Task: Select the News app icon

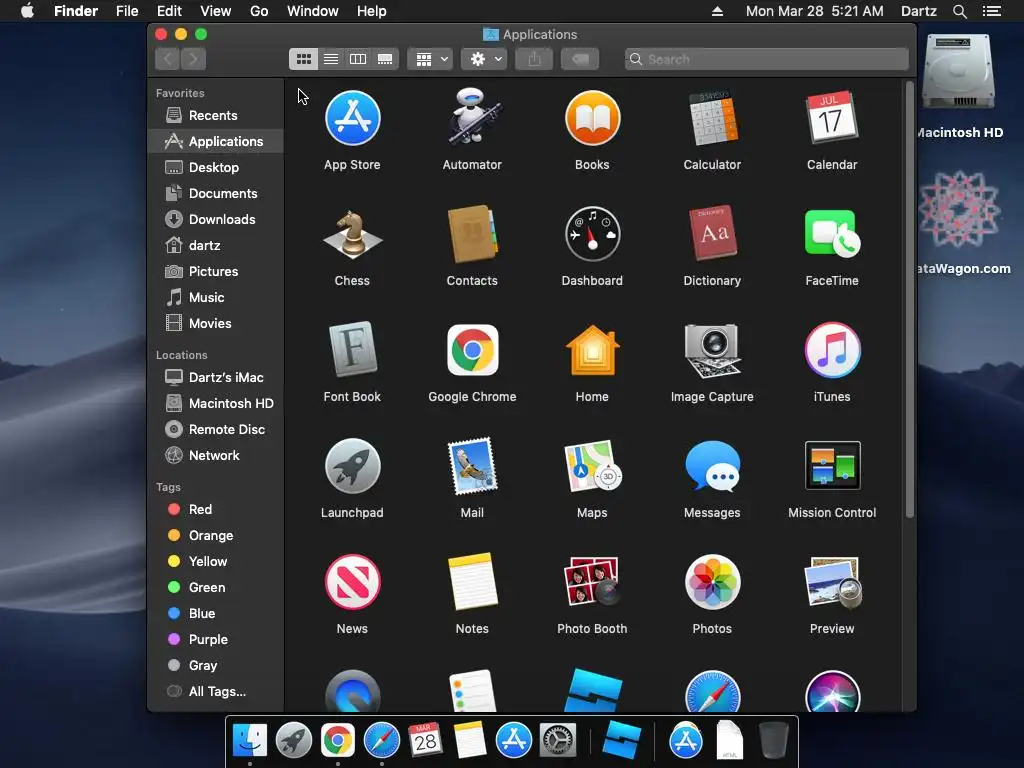Action: click(x=353, y=582)
